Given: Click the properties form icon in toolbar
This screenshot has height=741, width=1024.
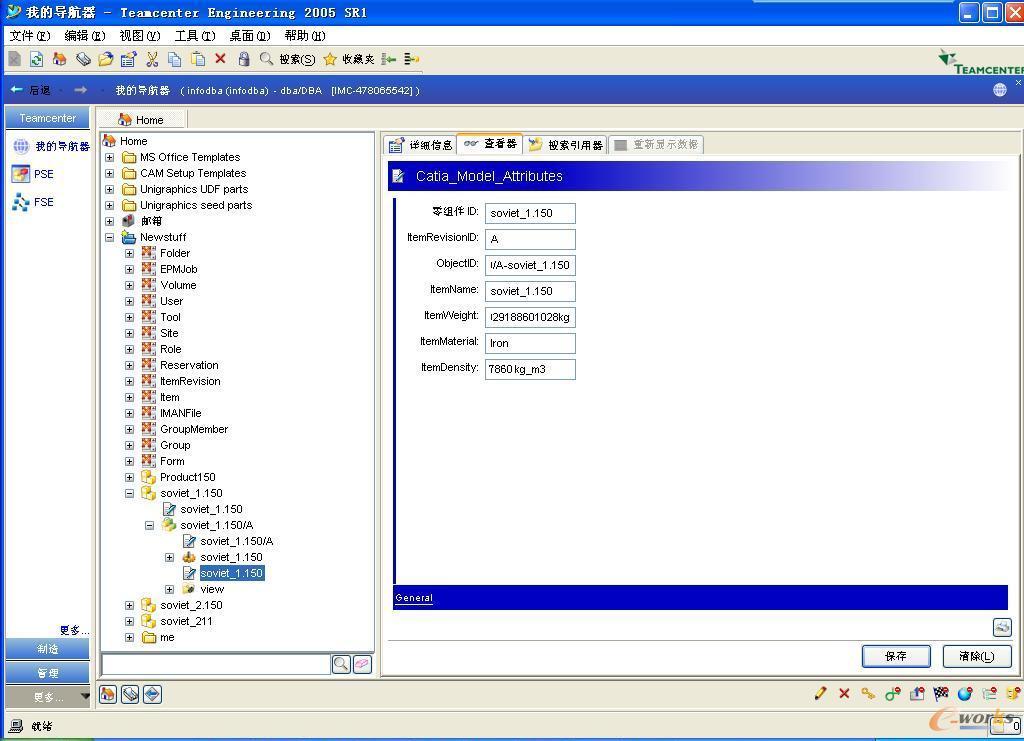Looking at the screenshot, I should [x=128, y=59].
